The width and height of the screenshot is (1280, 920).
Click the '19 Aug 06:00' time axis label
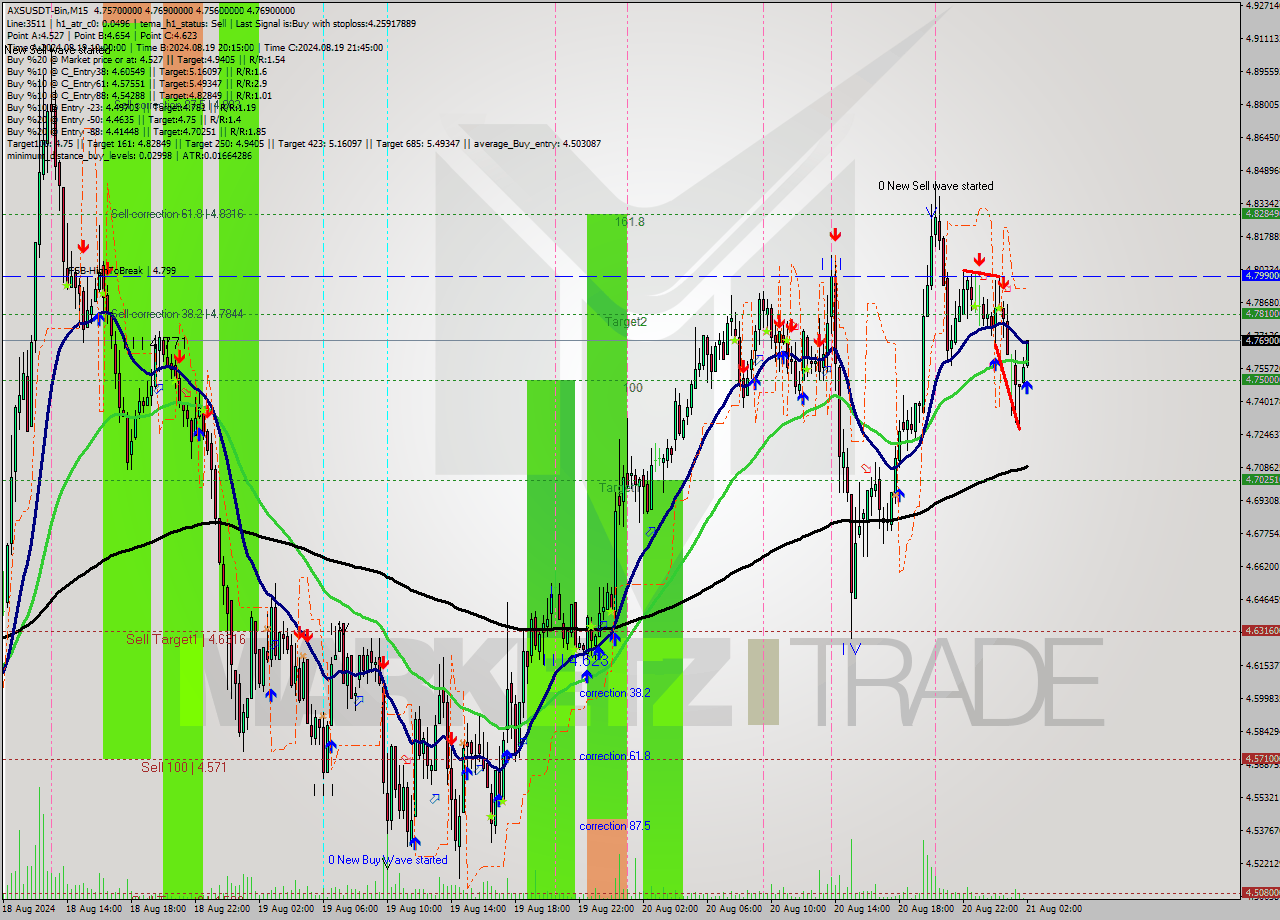[352, 909]
